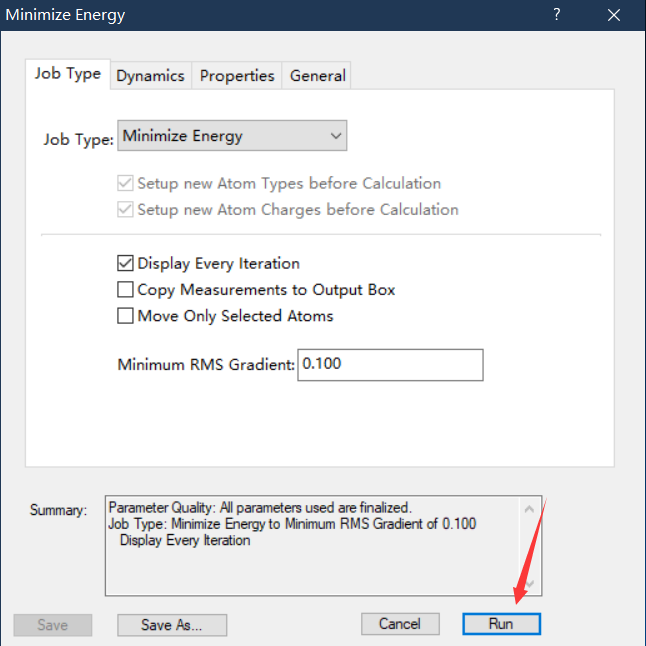This screenshot has height=646, width=646.
Task: Enable Copy Measurements to Output Box
Action: click(x=125, y=290)
